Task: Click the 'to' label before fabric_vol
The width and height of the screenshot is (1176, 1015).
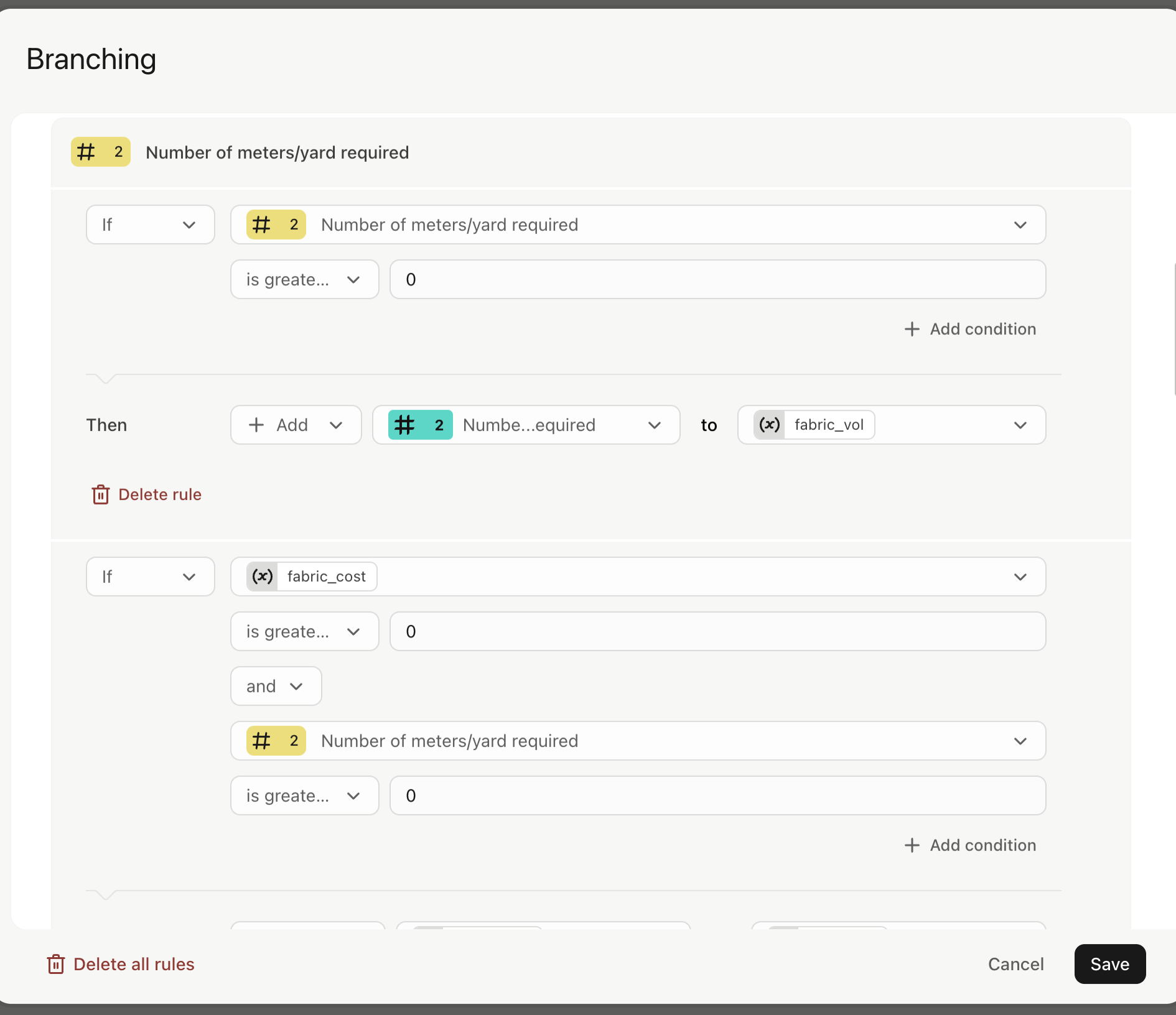Action: click(x=709, y=425)
